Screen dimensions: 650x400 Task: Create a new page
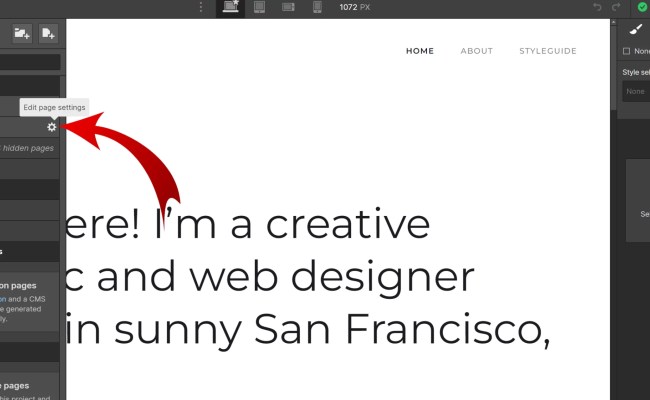(x=48, y=33)
